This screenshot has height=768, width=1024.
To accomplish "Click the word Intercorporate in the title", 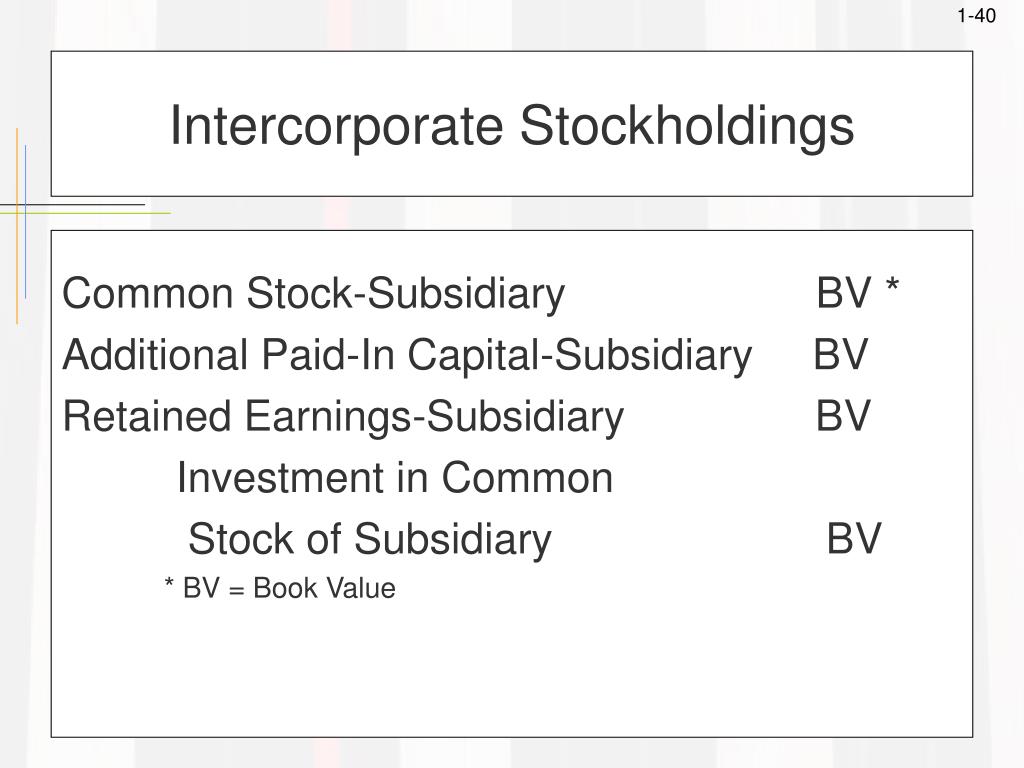I will pyautogui.click(x=336, y=126).
